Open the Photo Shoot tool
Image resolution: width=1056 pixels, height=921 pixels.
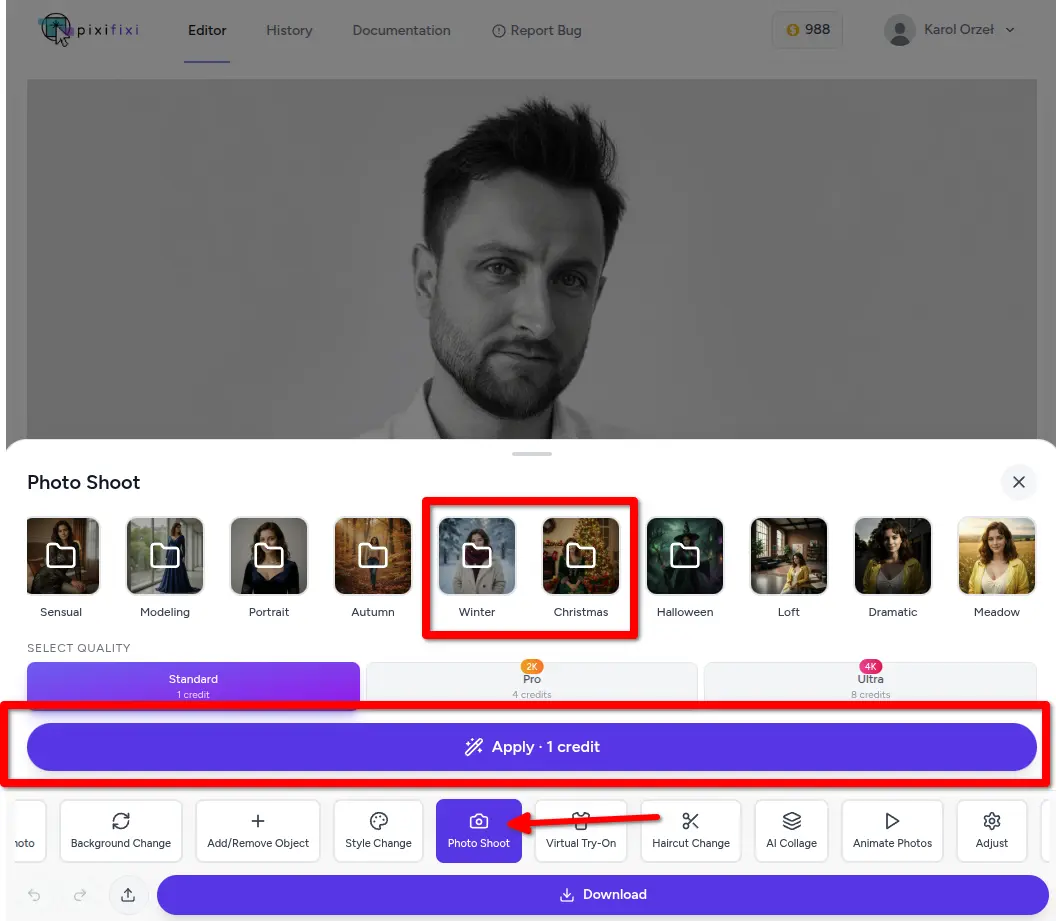[478, 831]
